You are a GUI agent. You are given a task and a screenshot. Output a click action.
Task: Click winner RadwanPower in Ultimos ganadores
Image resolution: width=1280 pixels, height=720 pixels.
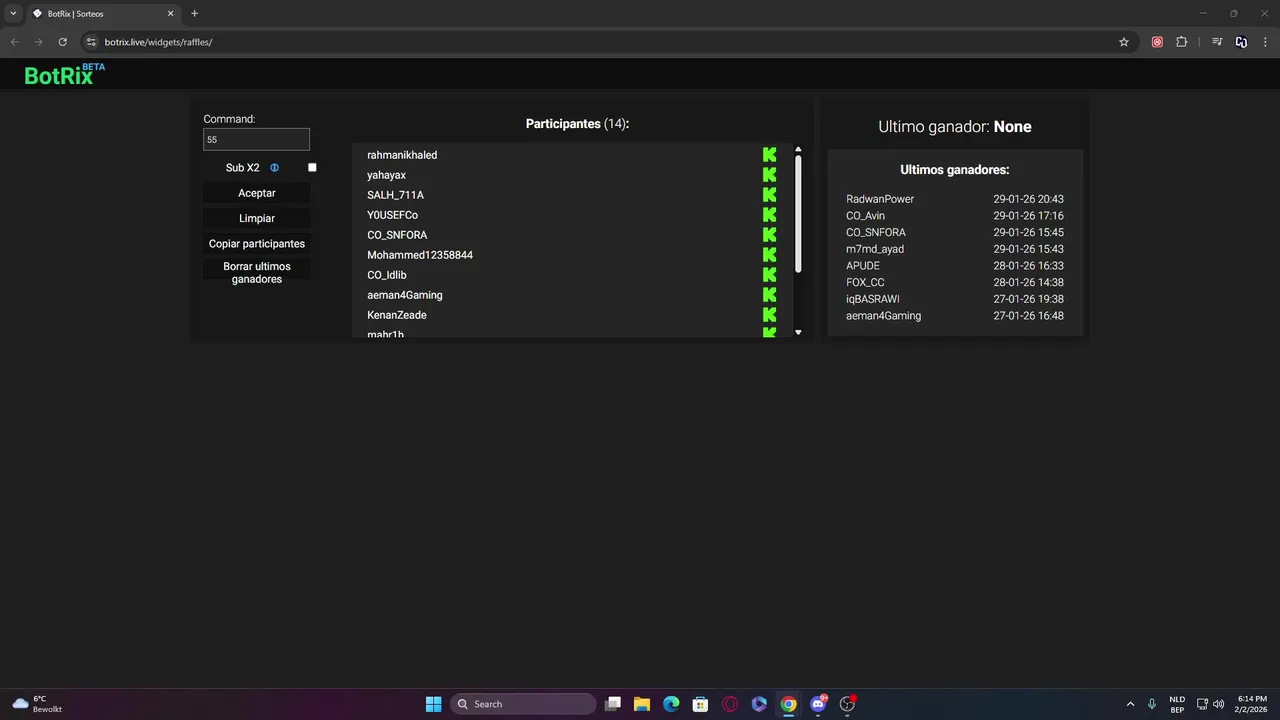[880, 199]
